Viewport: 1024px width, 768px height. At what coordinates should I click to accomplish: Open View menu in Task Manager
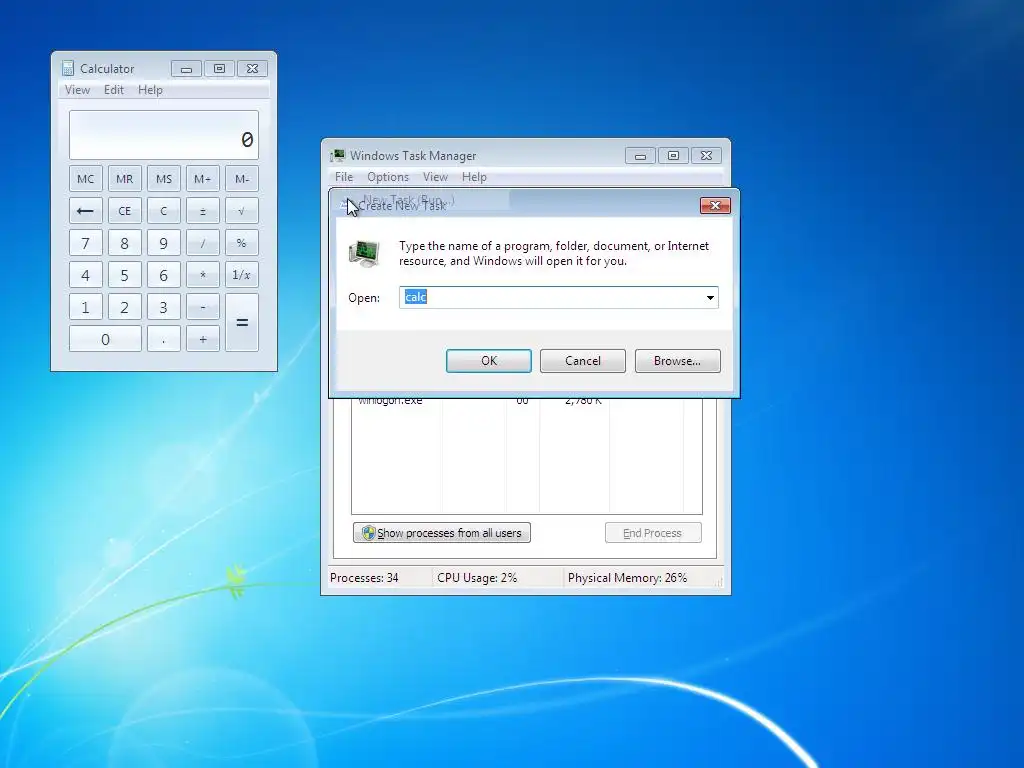tap(435, 177)
